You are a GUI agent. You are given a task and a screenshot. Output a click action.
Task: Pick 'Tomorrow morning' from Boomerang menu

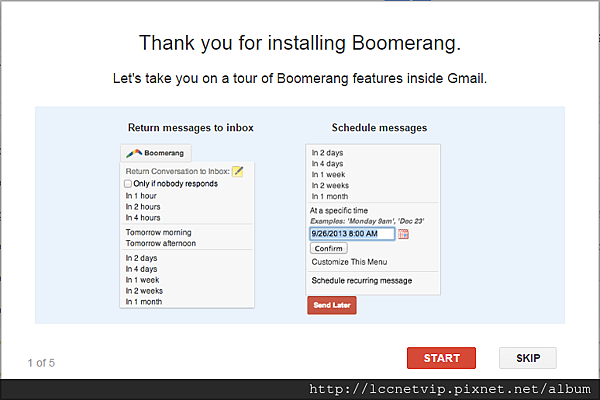click(160, 232)
